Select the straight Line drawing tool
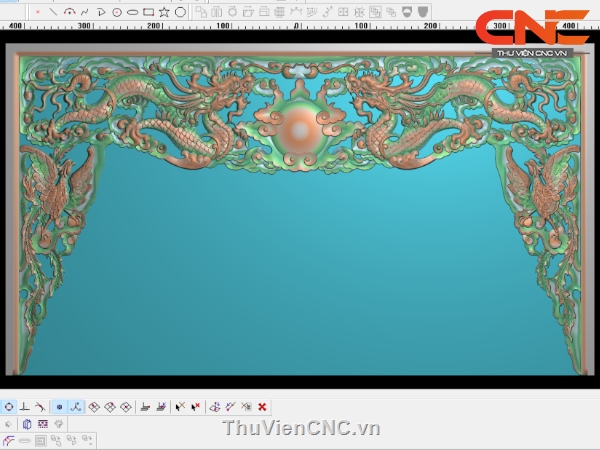Image resolution: width=600 pixels, height=450 pixels. pyautogui.click(x=54, y=12)
